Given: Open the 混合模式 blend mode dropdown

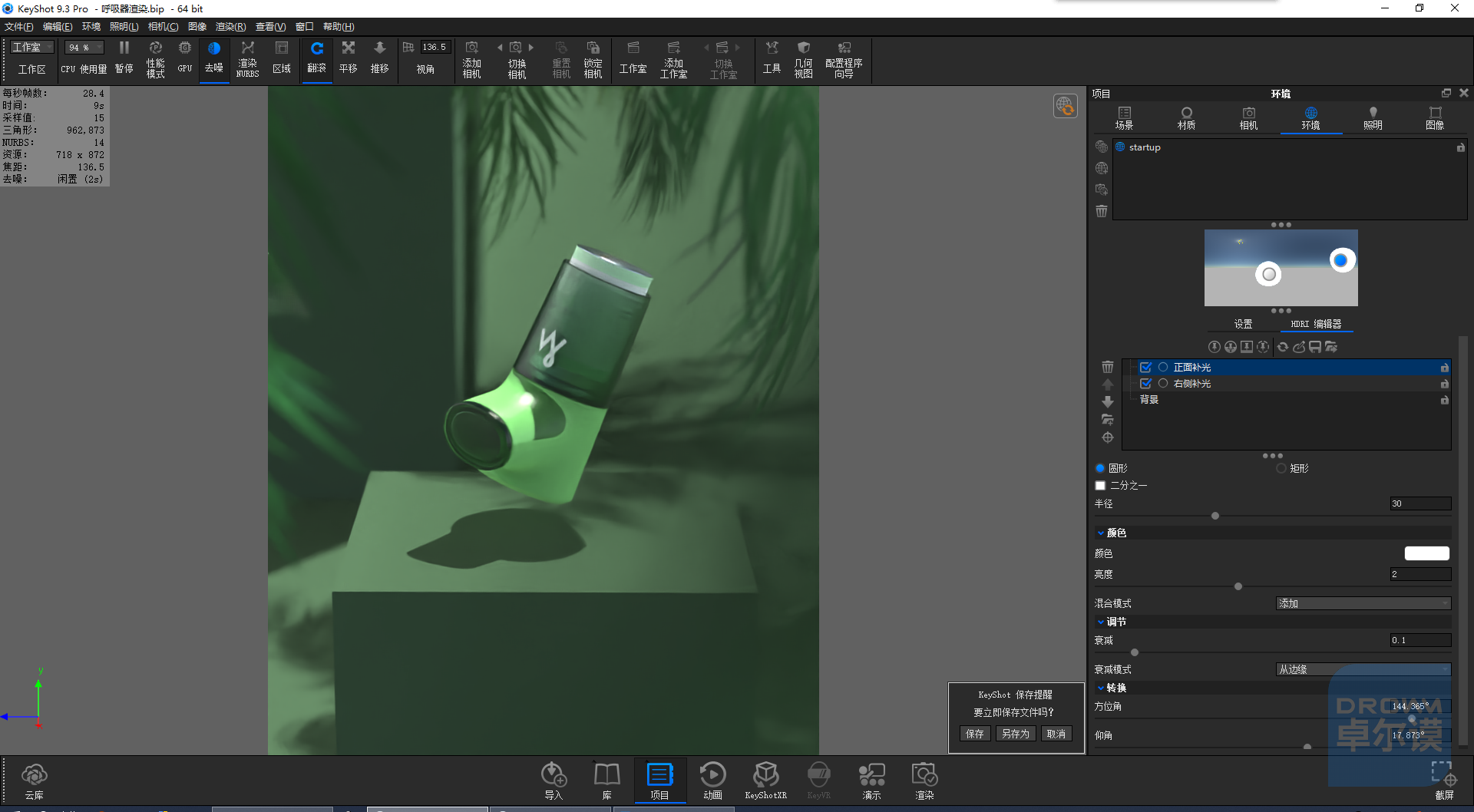Looking at the screenshot, I should 1363,603.
